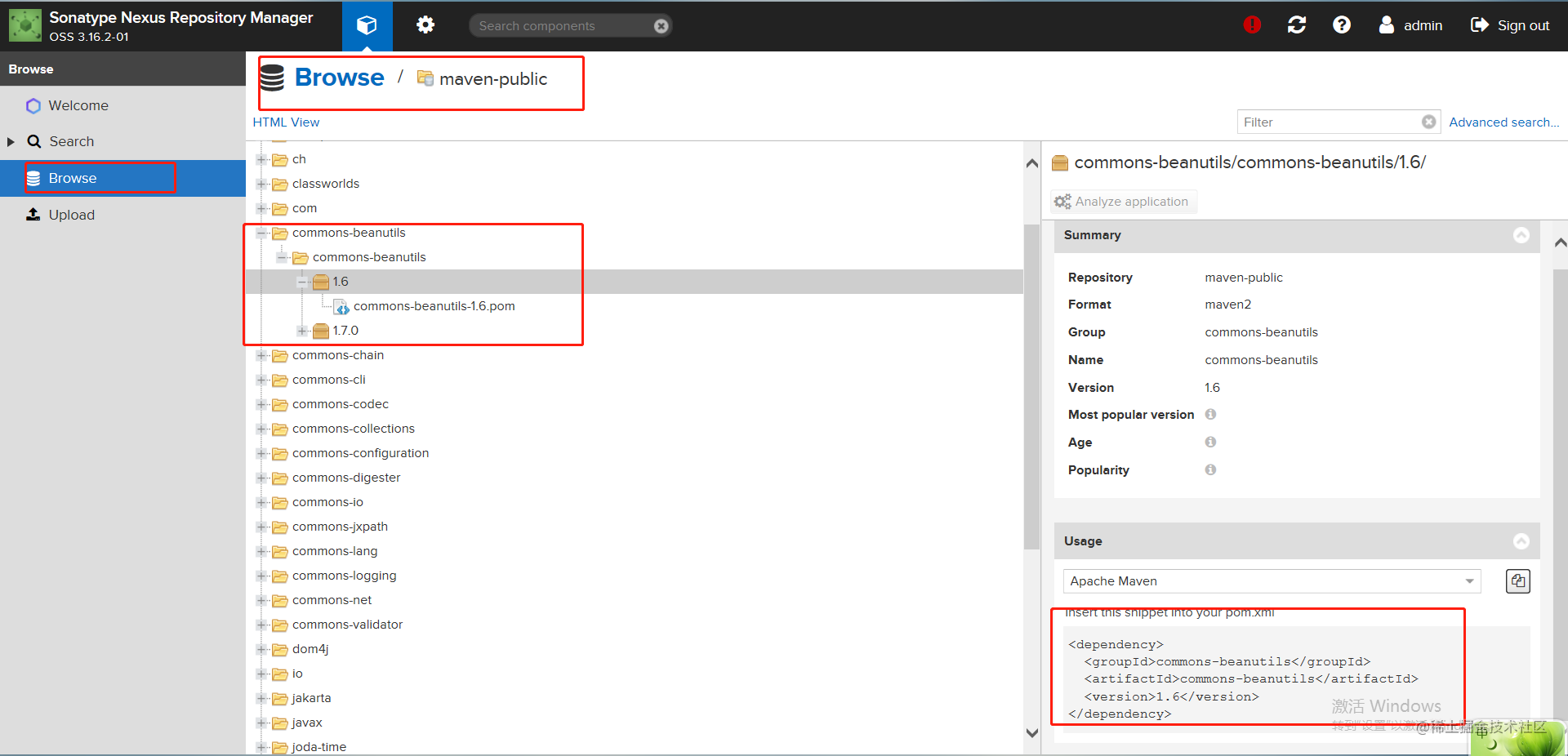1568x756 pixels.
Task: Select the 1.6 component folder
Action: pyautogui.click(x=340, y=282)
